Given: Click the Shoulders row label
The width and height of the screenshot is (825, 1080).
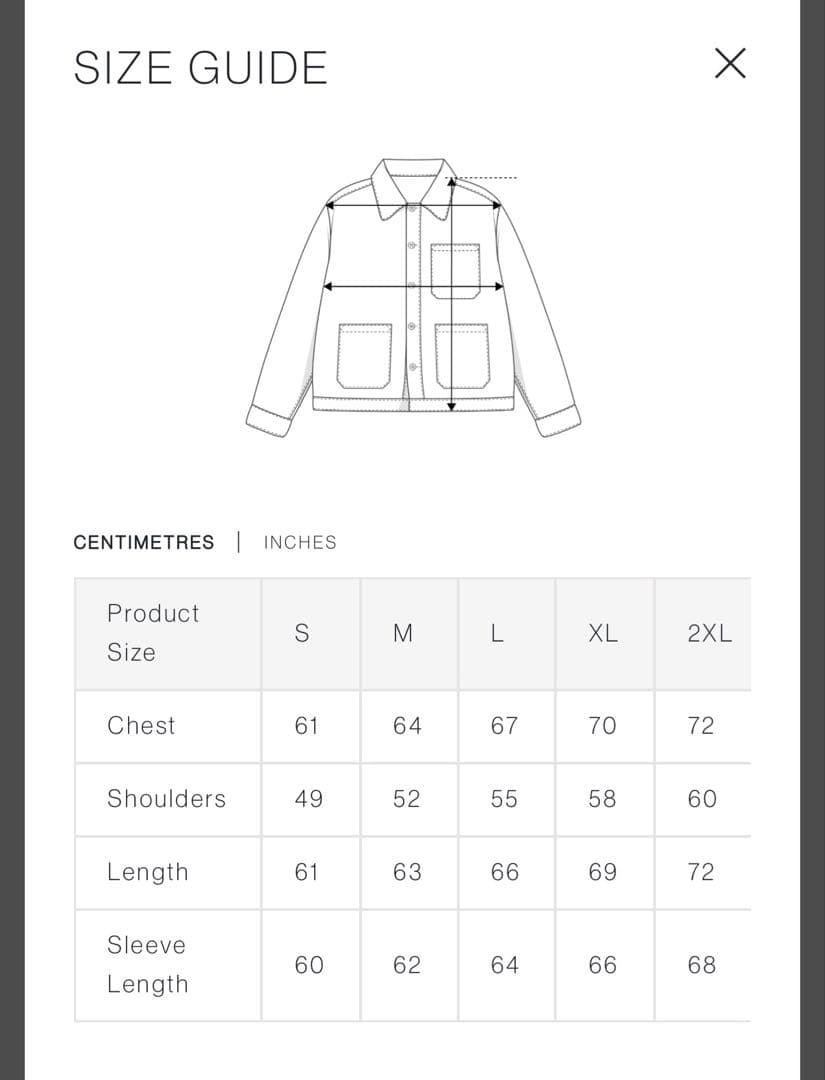Looking at the screenshot, I should point(166,798).
